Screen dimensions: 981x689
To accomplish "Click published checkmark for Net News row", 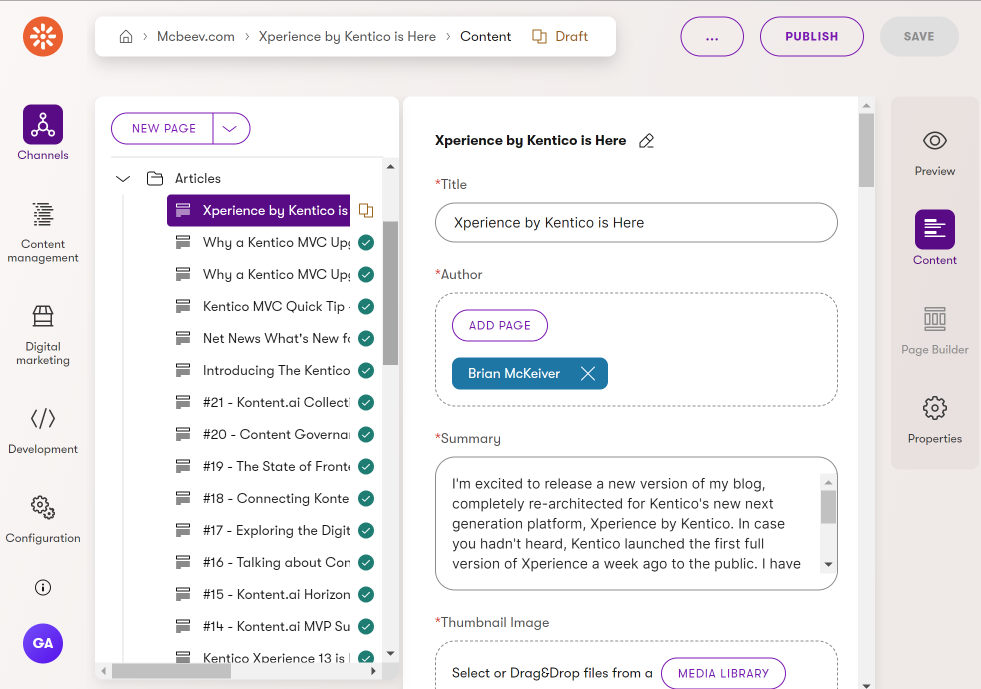I will [x=366, y=339].
